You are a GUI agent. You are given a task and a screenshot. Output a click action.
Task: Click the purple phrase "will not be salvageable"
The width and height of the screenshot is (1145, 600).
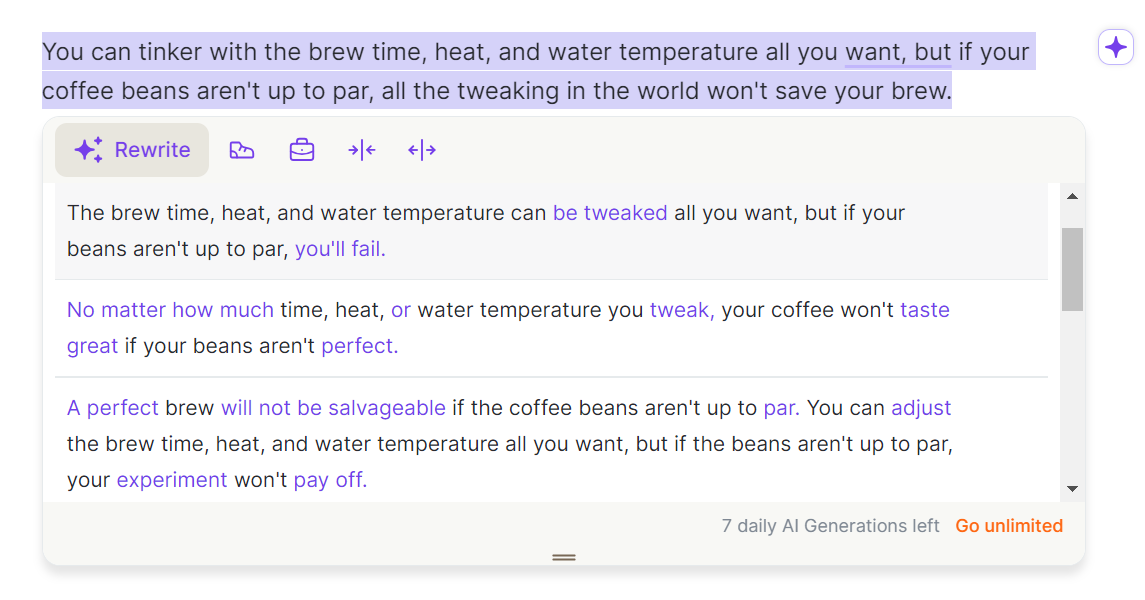[333, 408]
